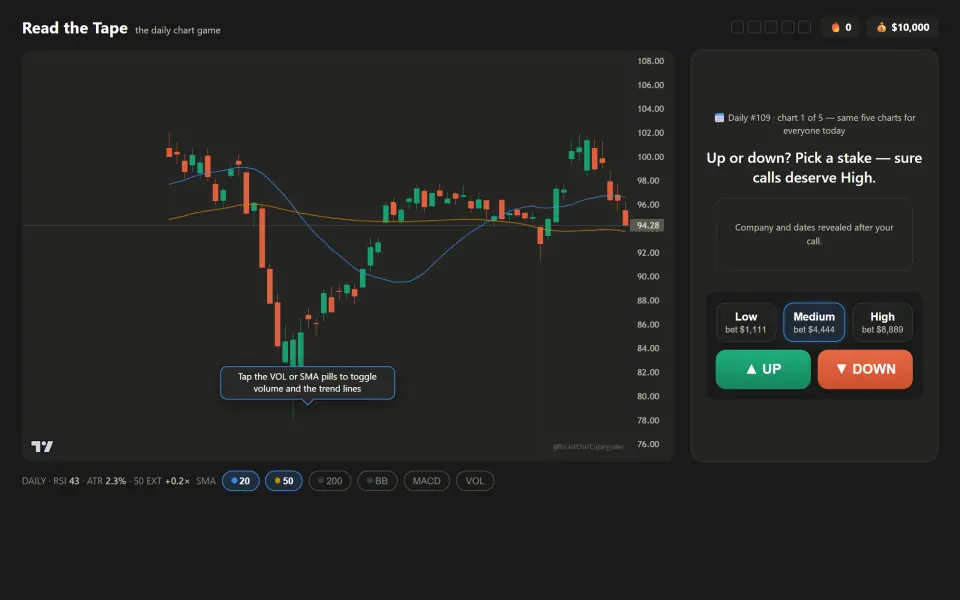Click the RSI 43 readout
The height and width of the screenshot is (600, 960).
tap(66, 481)
